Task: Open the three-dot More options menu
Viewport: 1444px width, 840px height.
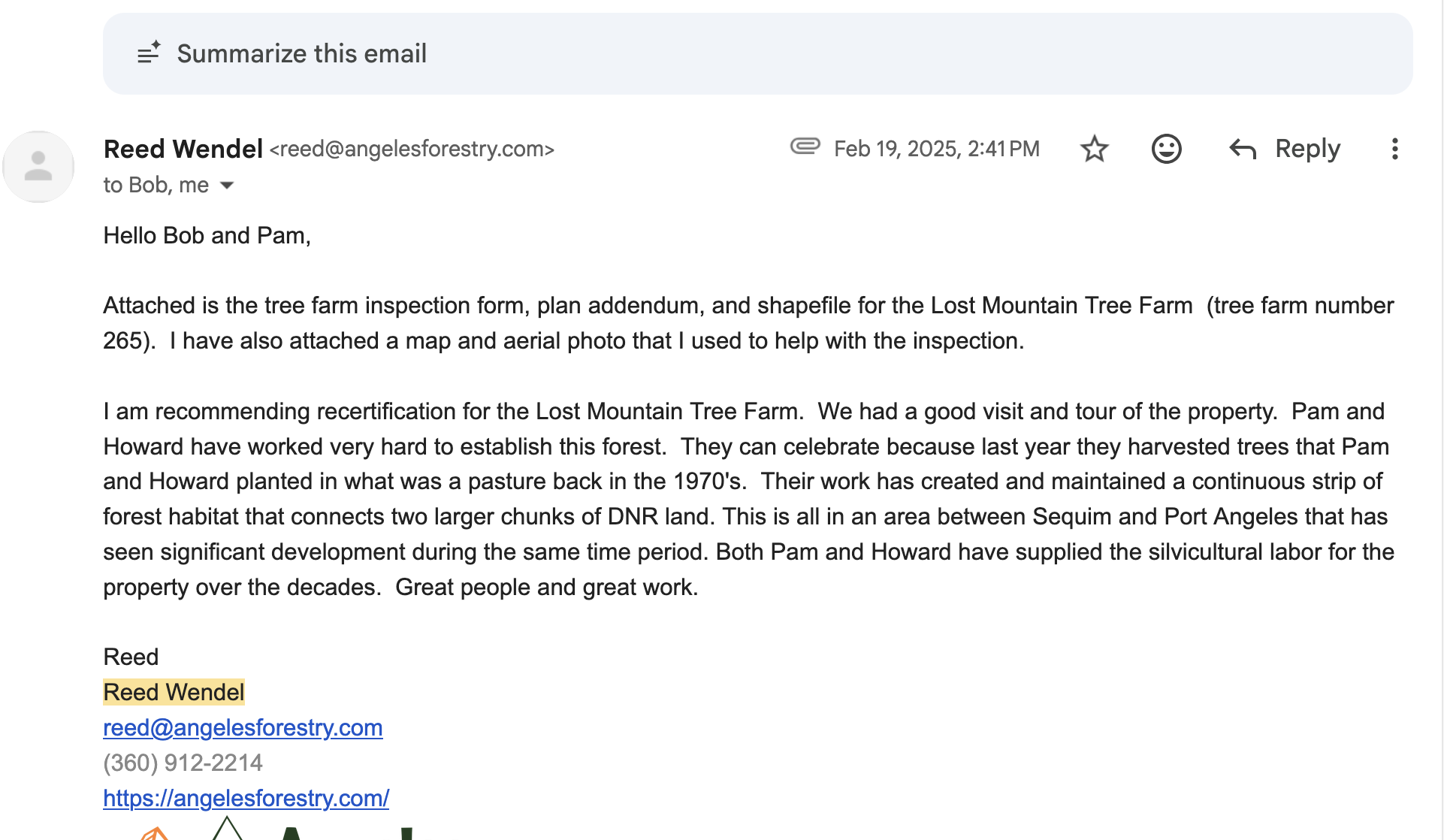Action: tap(1394, 149)
